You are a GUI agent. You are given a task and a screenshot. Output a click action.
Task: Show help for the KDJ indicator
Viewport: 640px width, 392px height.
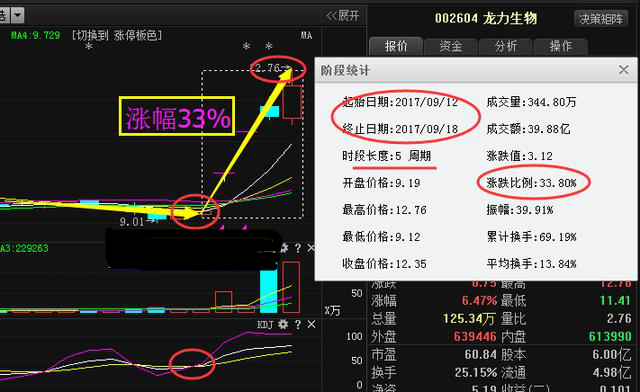(298, 325)
